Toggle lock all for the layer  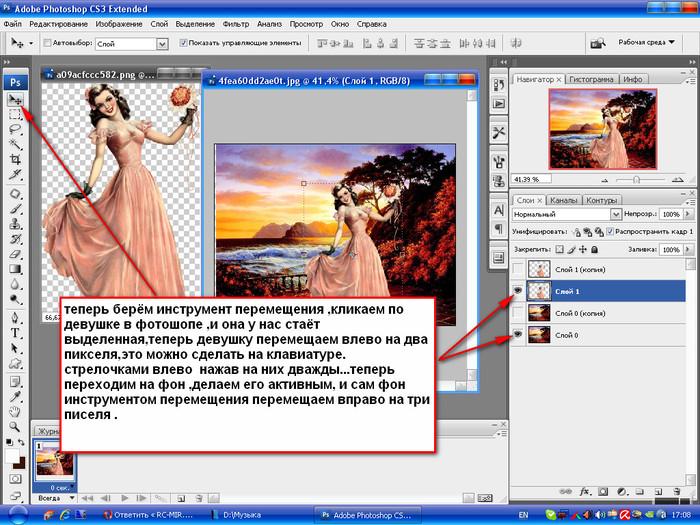click(x=594, y=250)
